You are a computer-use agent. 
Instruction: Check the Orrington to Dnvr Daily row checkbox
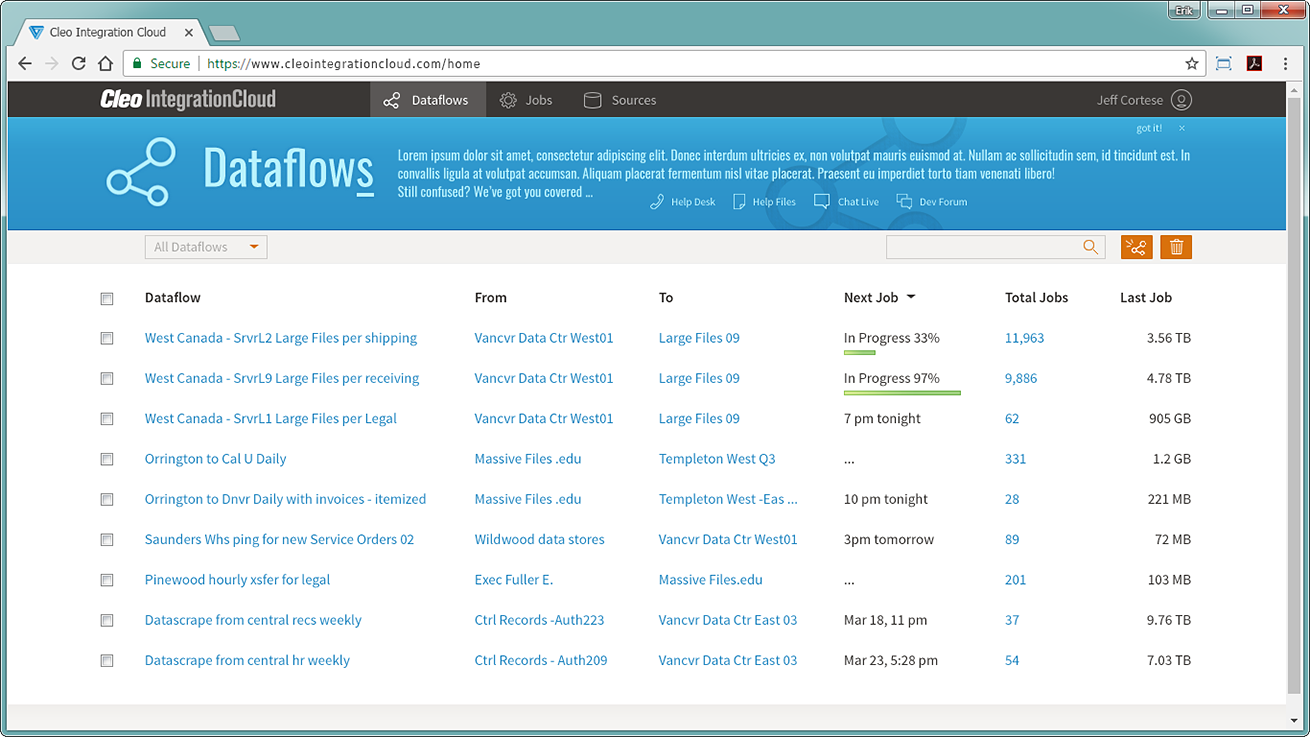coord(107,499)
